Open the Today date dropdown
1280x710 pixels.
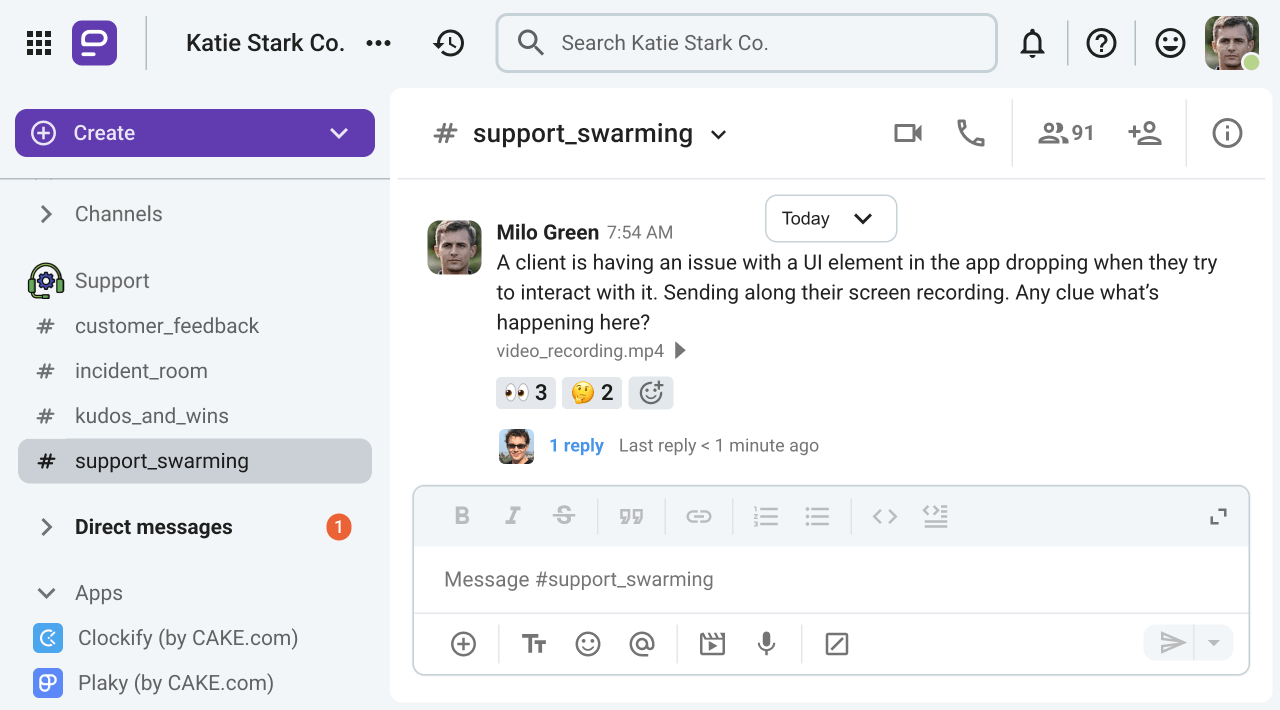tap(831, 218)
